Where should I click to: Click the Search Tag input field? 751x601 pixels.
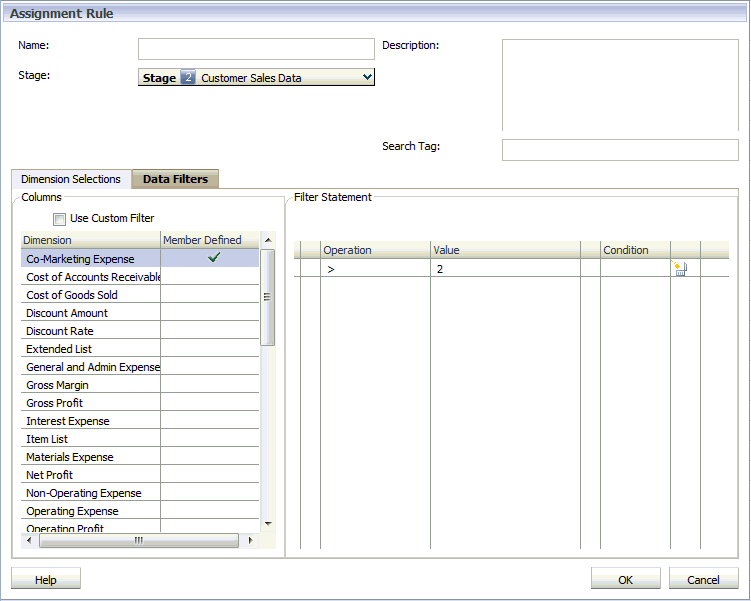pos(620,150)
